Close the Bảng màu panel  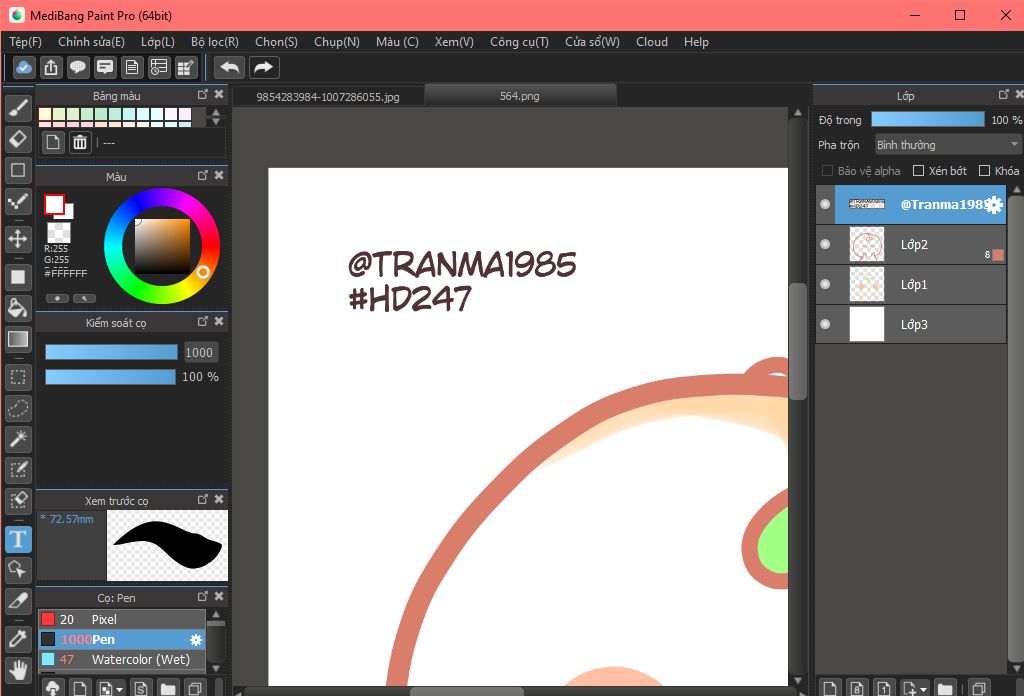click(x=219, y=95)
